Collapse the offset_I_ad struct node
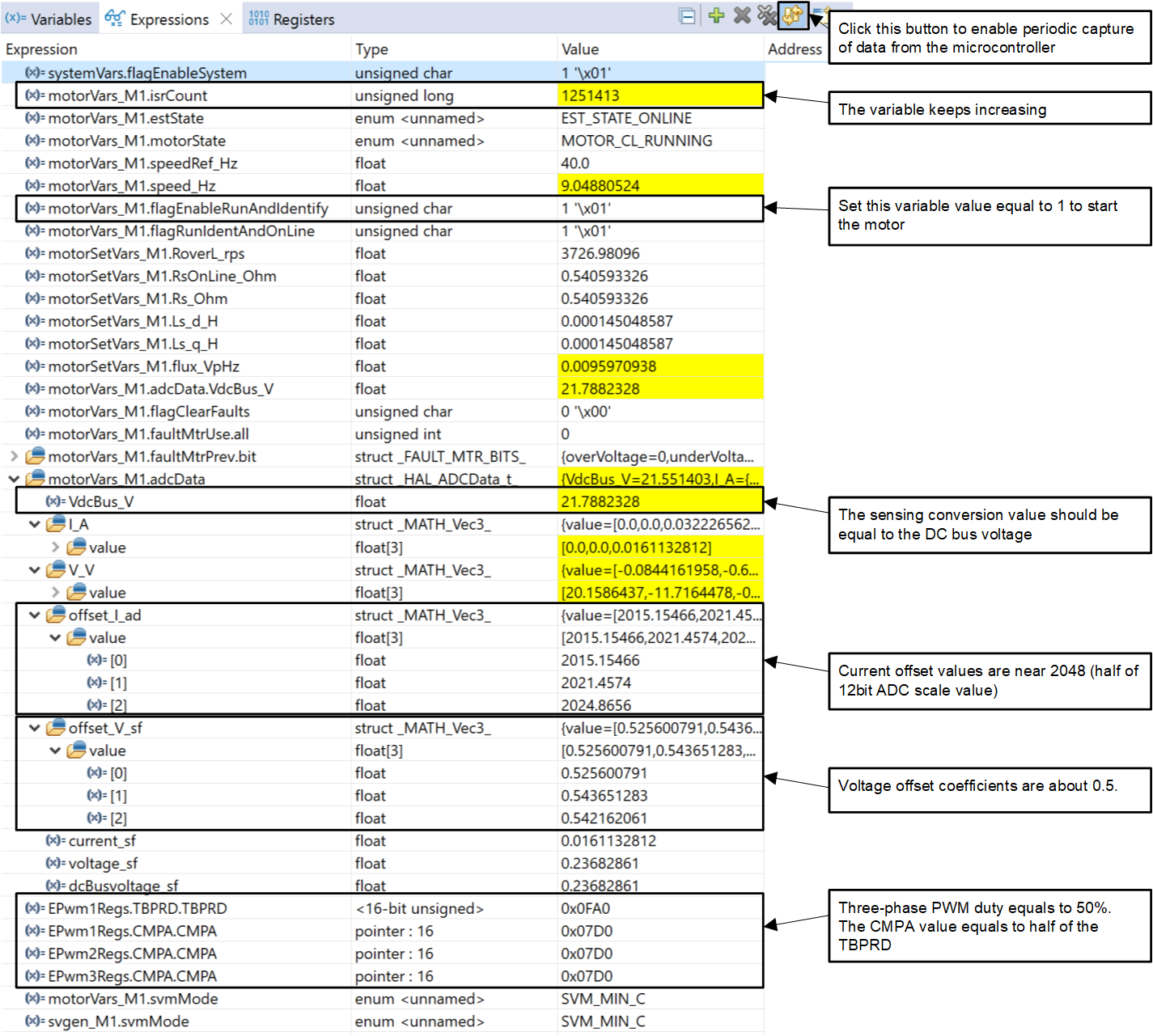The image size is (1153, 1036). [x=35, y=615]
